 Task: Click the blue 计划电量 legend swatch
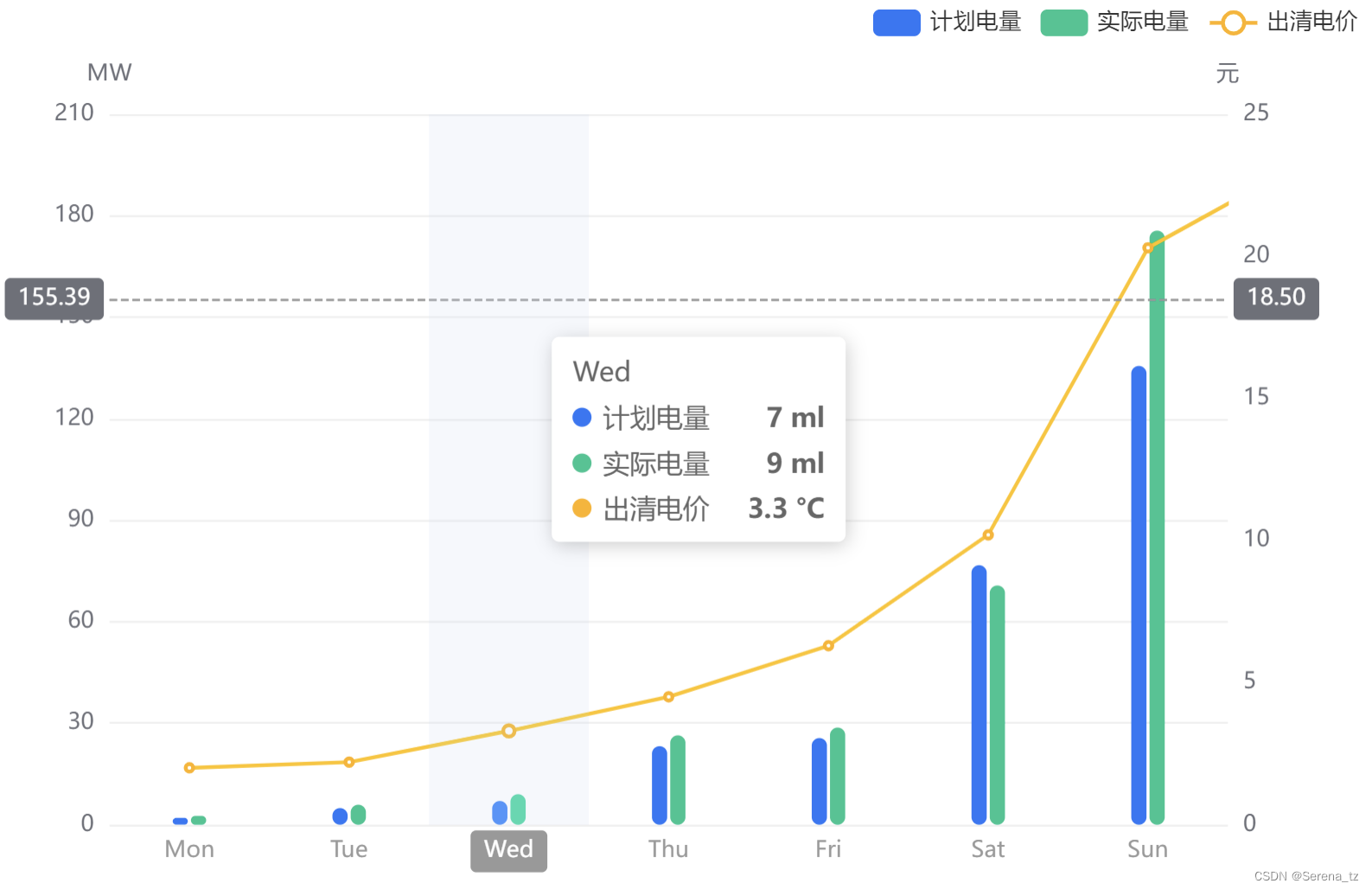pyautogui.click(x=897, y=22)
